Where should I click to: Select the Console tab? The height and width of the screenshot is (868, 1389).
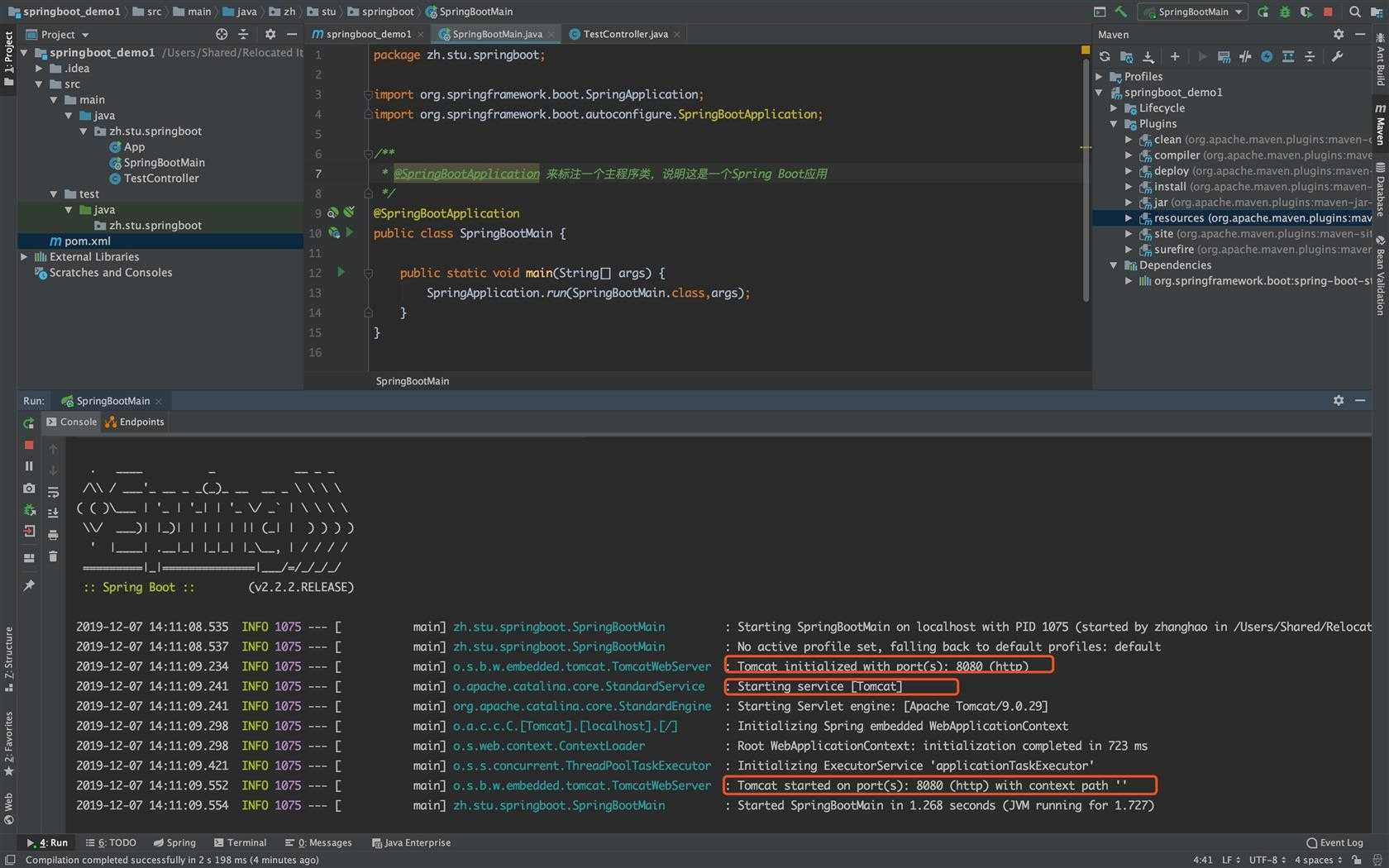click(x=72, y=422)
